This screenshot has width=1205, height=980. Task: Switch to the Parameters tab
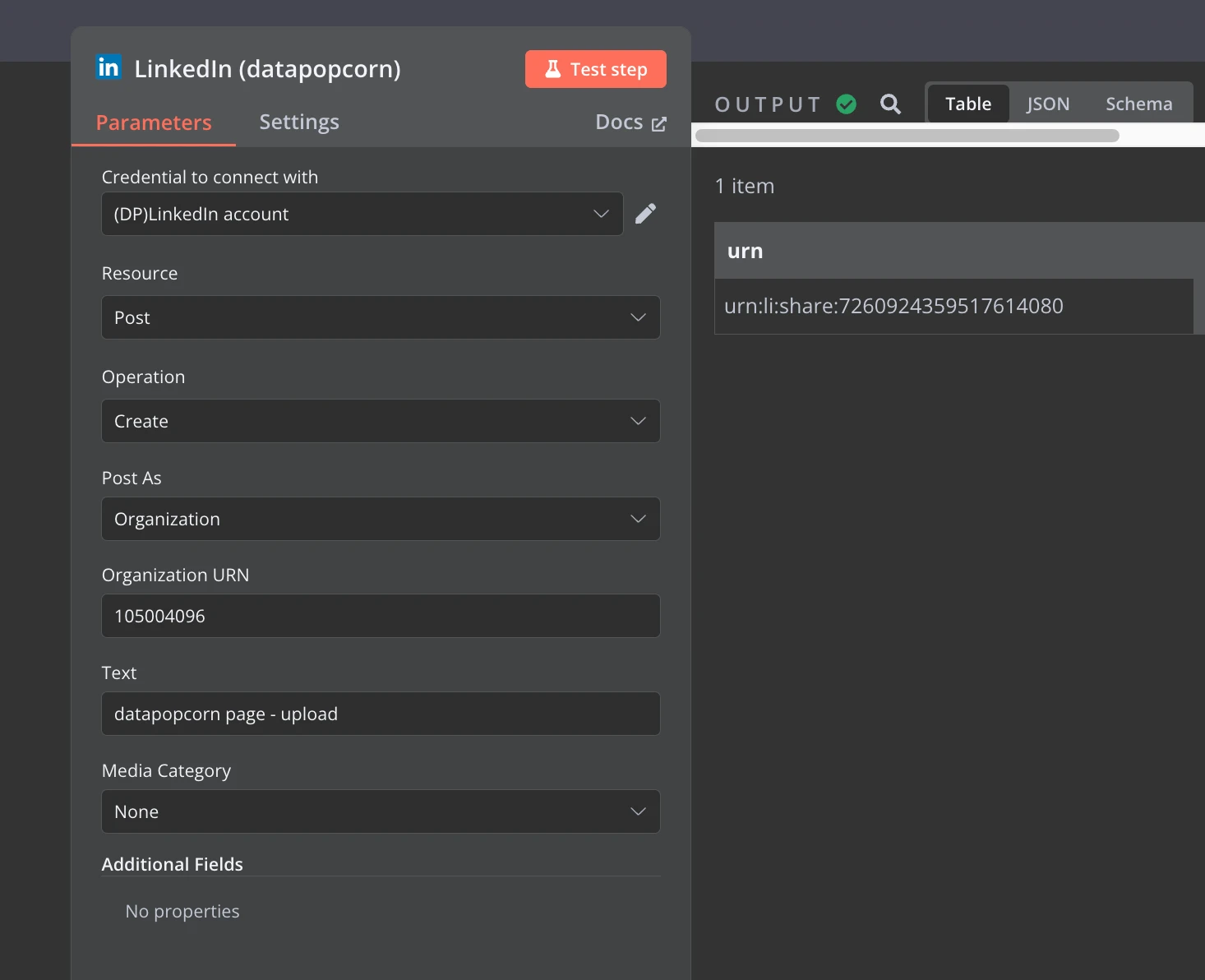pyautogui.click(x=154, y=122)
